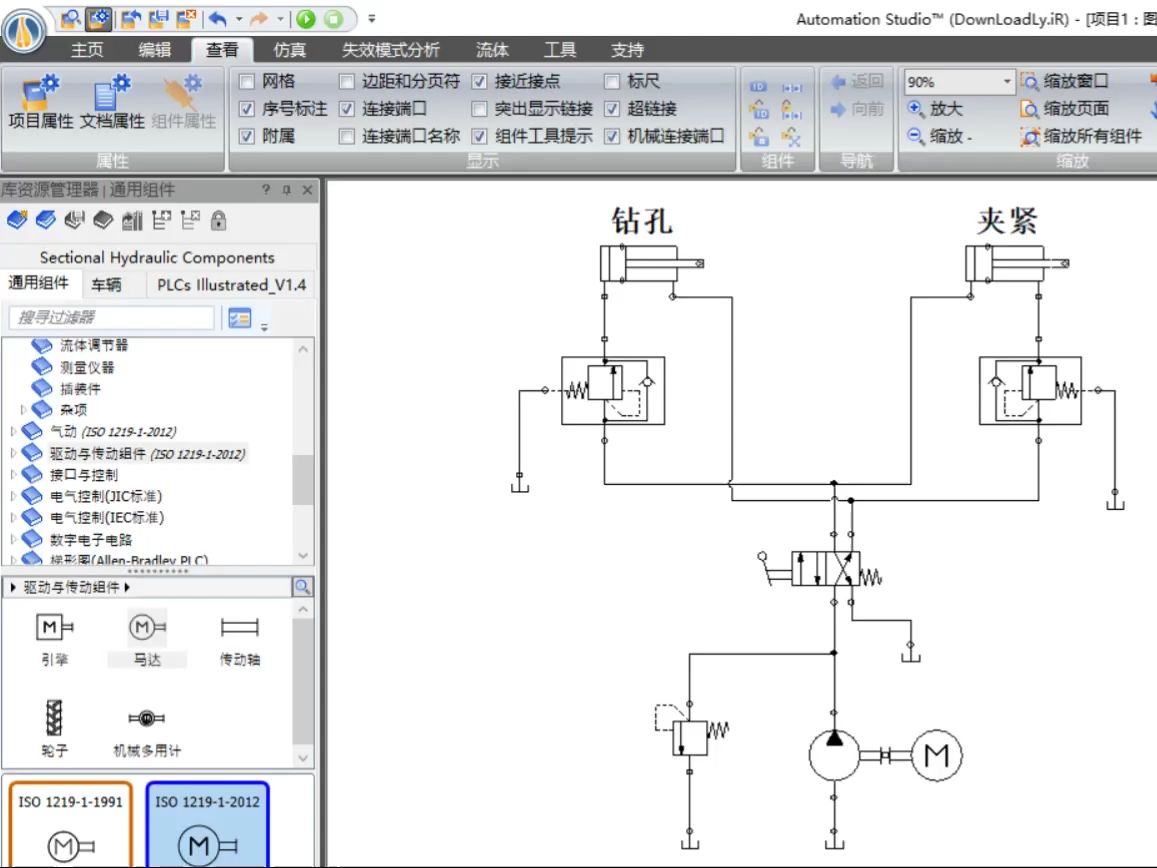Enable the 网格 grid checkbox
Screen dimensions: 1157x868
(246, 82)
